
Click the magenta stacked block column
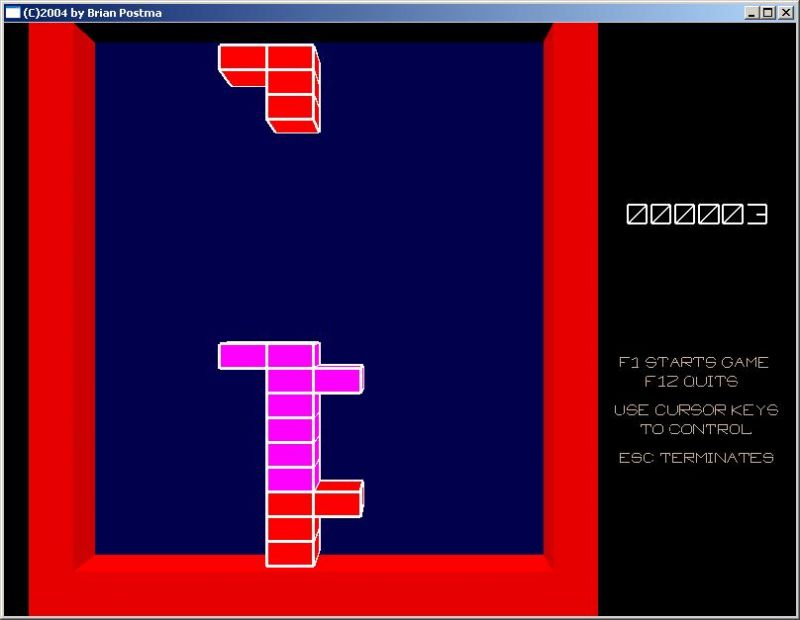pyautogui.click(x=291, y=416)
